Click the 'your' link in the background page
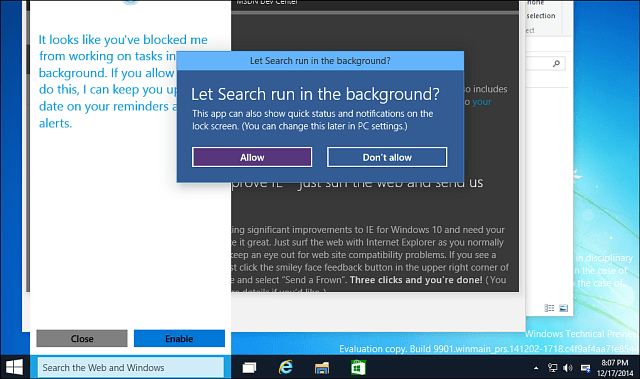 482,102
